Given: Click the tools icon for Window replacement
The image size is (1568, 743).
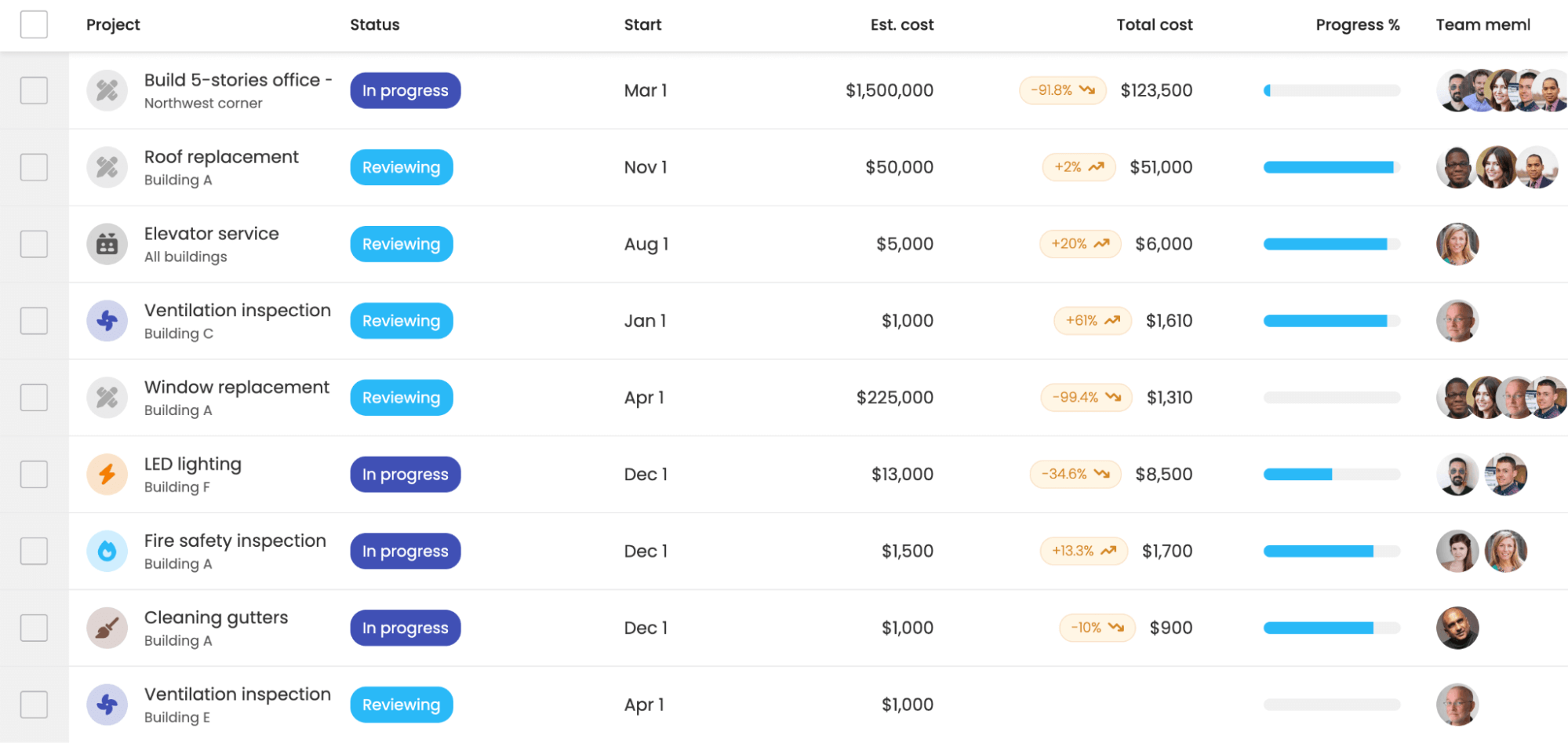Looking at the screenshot, I should click(x=107, y=398).
